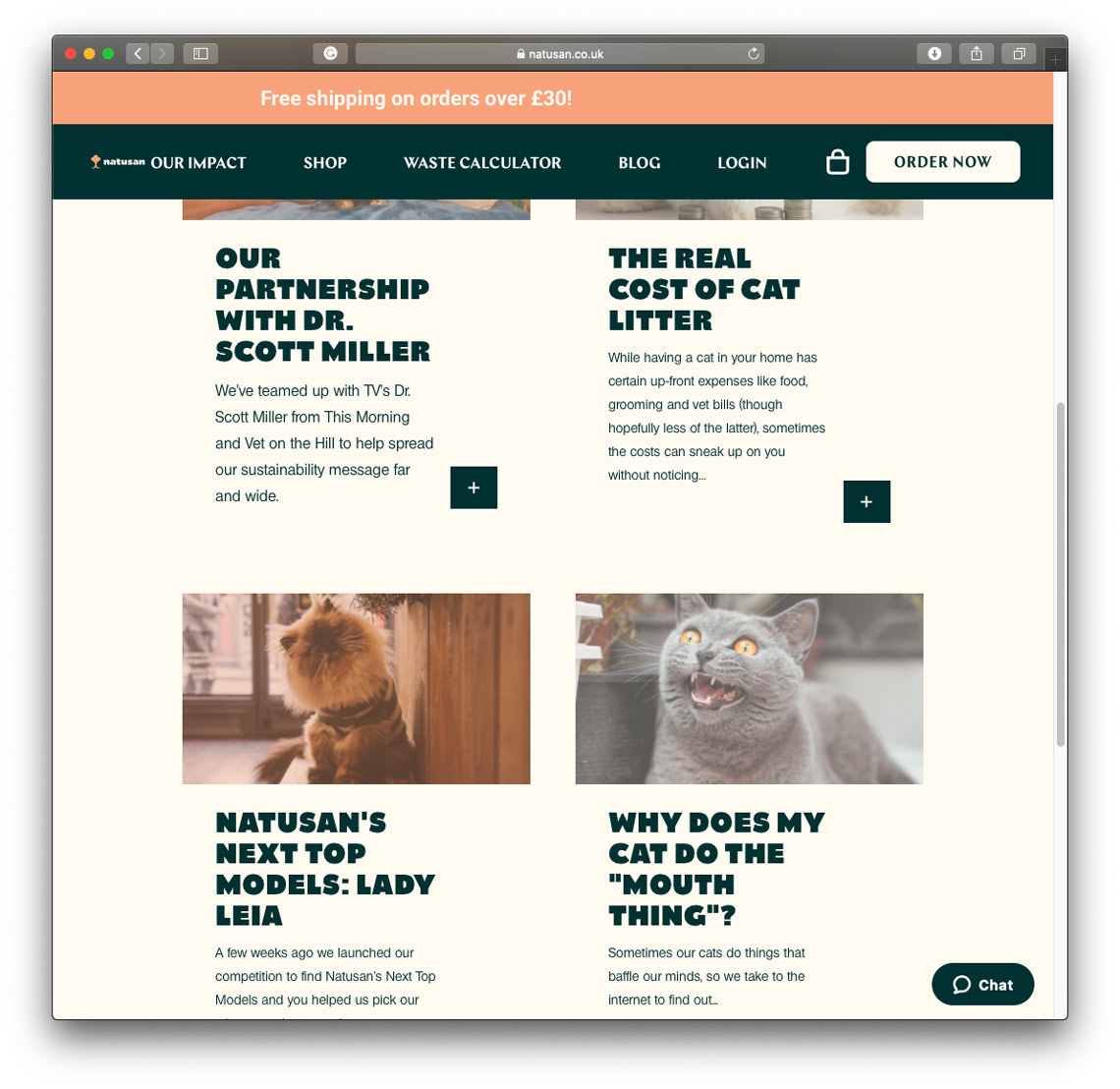
Task: Click the Safari forward arrow button
Action: pos(162,54)
